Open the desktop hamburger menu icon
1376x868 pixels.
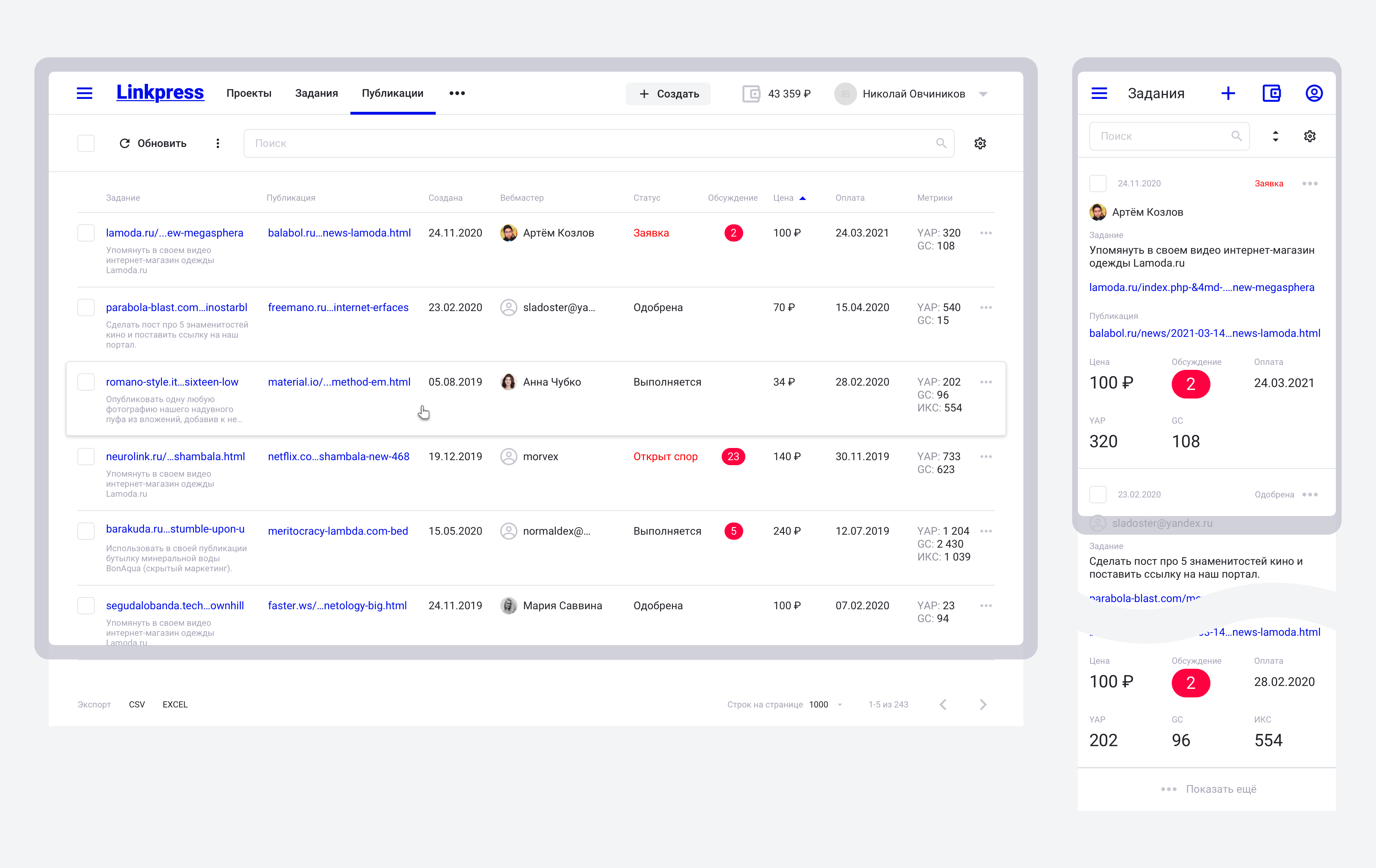pyautogui.click(x=85, y=93)
